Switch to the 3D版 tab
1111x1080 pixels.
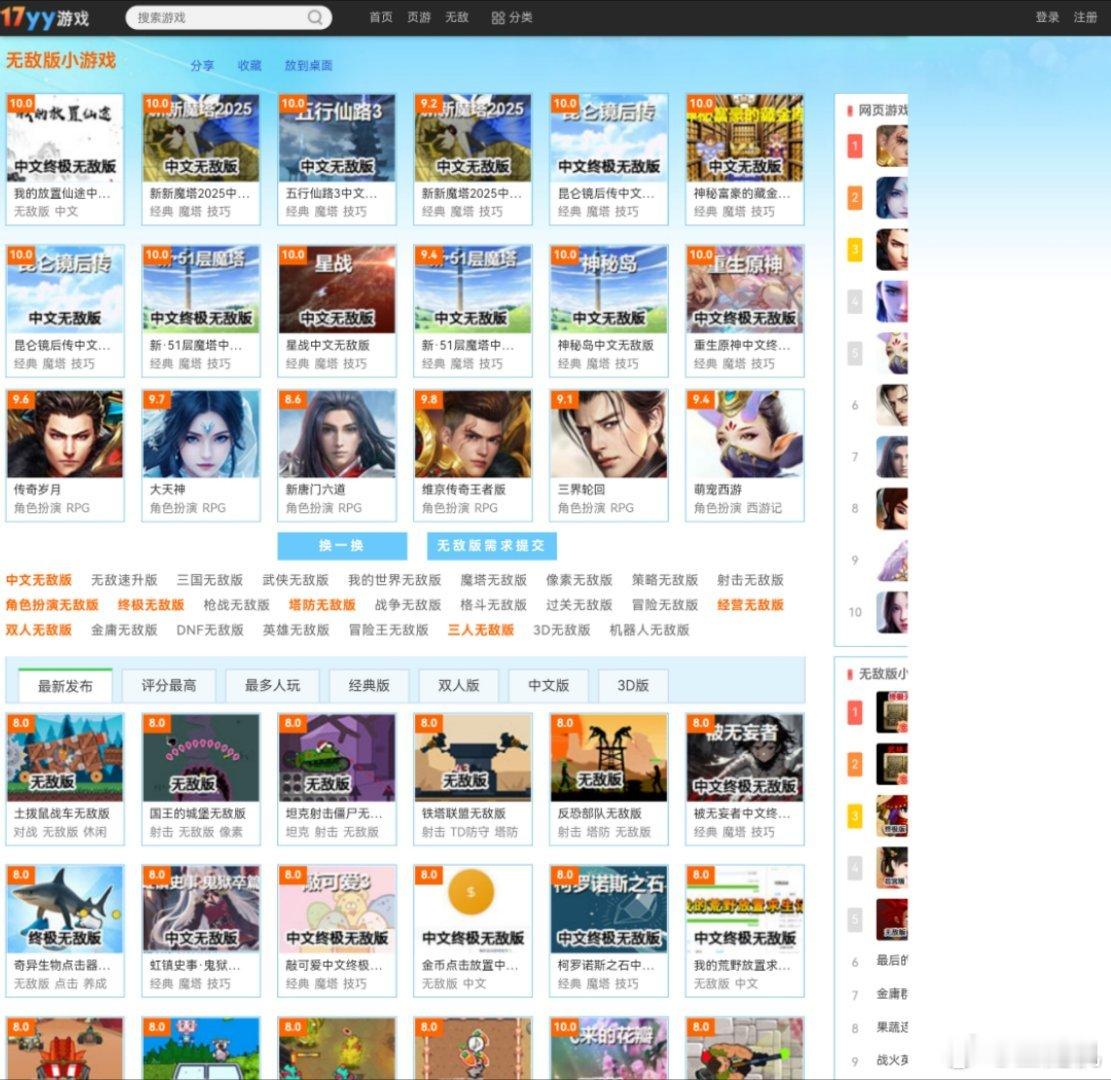(x=633, y=685)
